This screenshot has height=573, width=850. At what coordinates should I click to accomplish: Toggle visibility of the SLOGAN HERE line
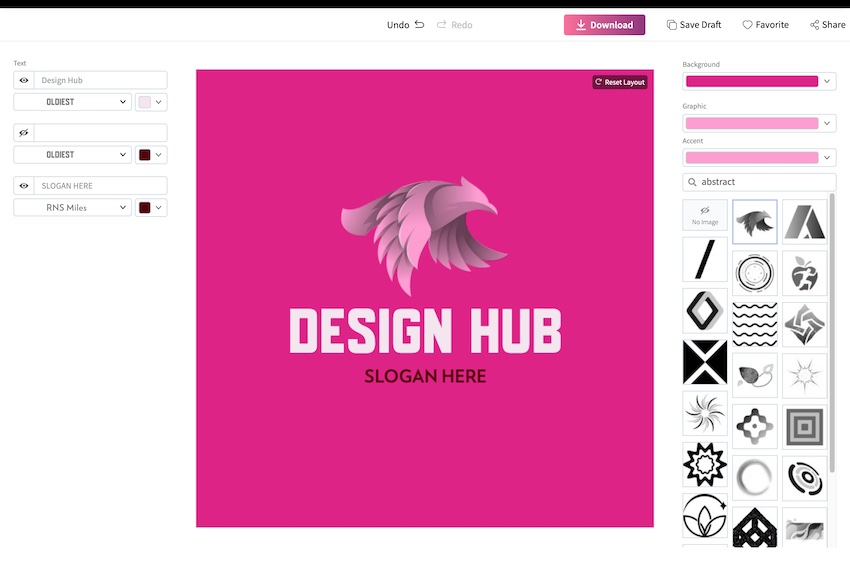point(24,185)
